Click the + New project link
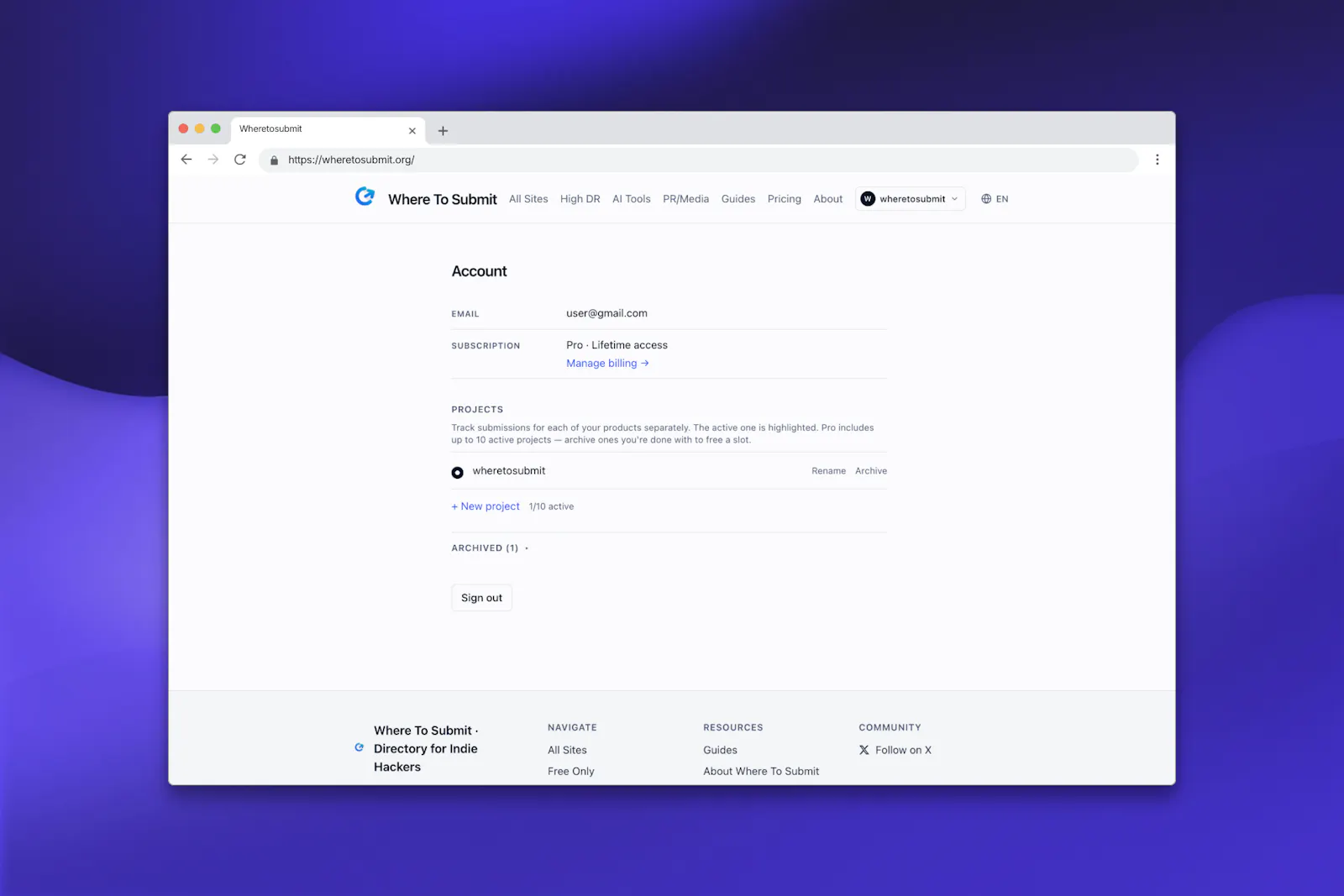The width and height of the screenshot is (1344, 896). point(486,506)
